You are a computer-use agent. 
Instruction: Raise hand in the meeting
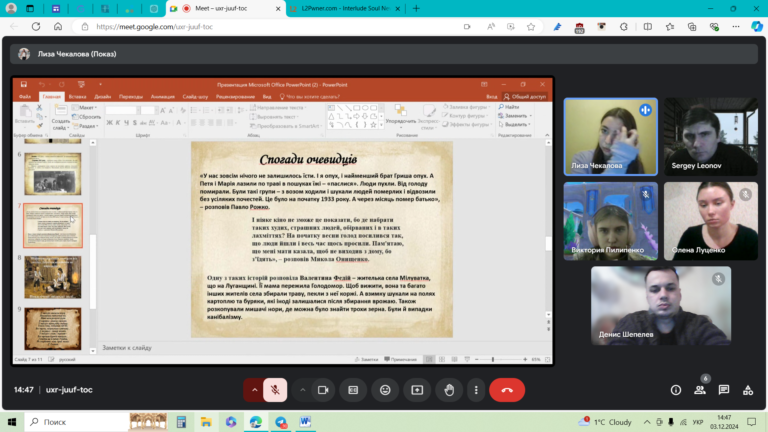pyautogui.click(x=449, y=390)
